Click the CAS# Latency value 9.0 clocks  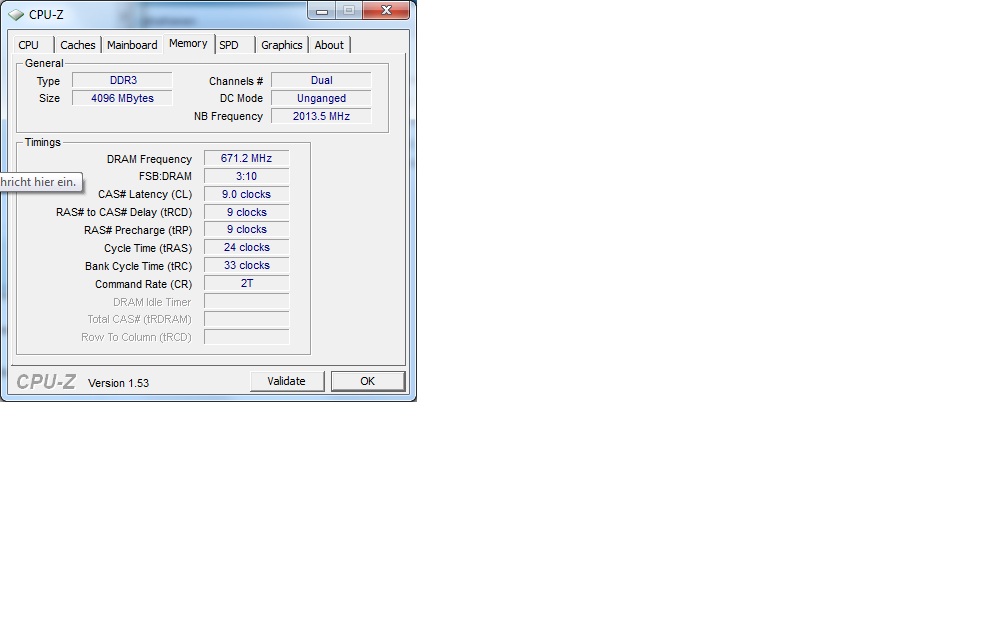246,194
